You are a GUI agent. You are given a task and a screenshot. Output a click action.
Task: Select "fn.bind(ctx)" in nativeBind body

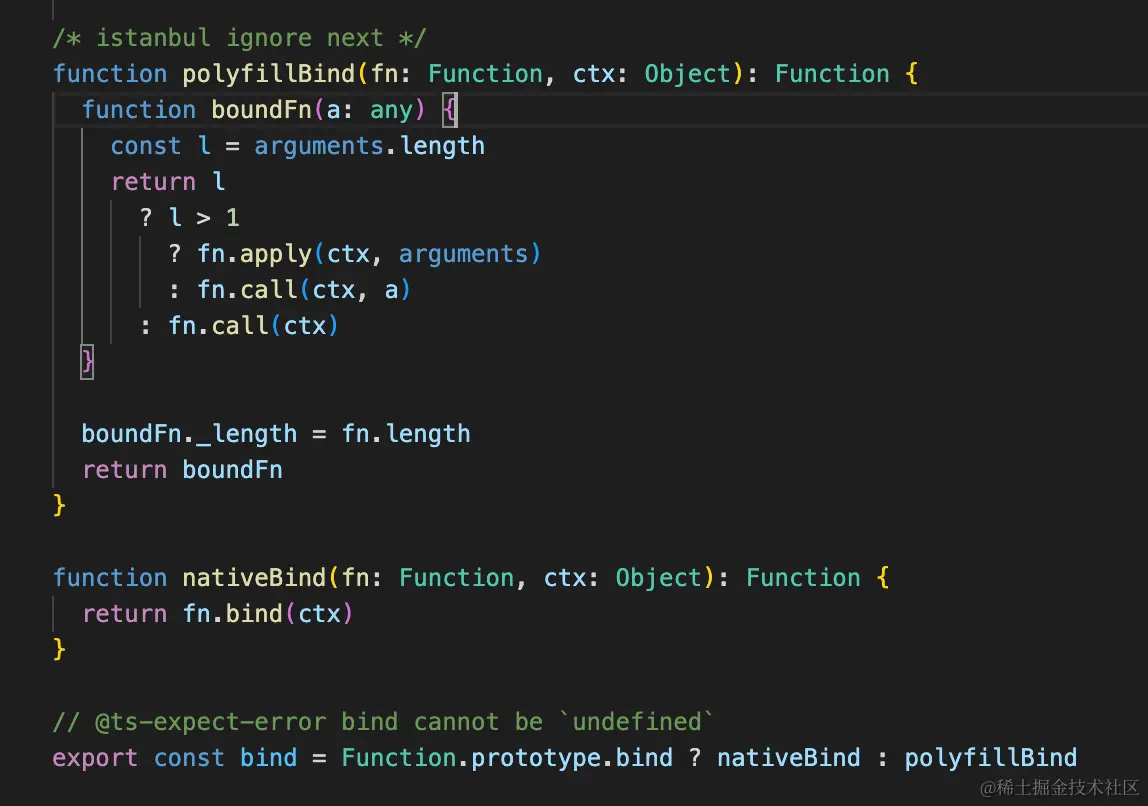pyautogui.click(x=268, y=613)
